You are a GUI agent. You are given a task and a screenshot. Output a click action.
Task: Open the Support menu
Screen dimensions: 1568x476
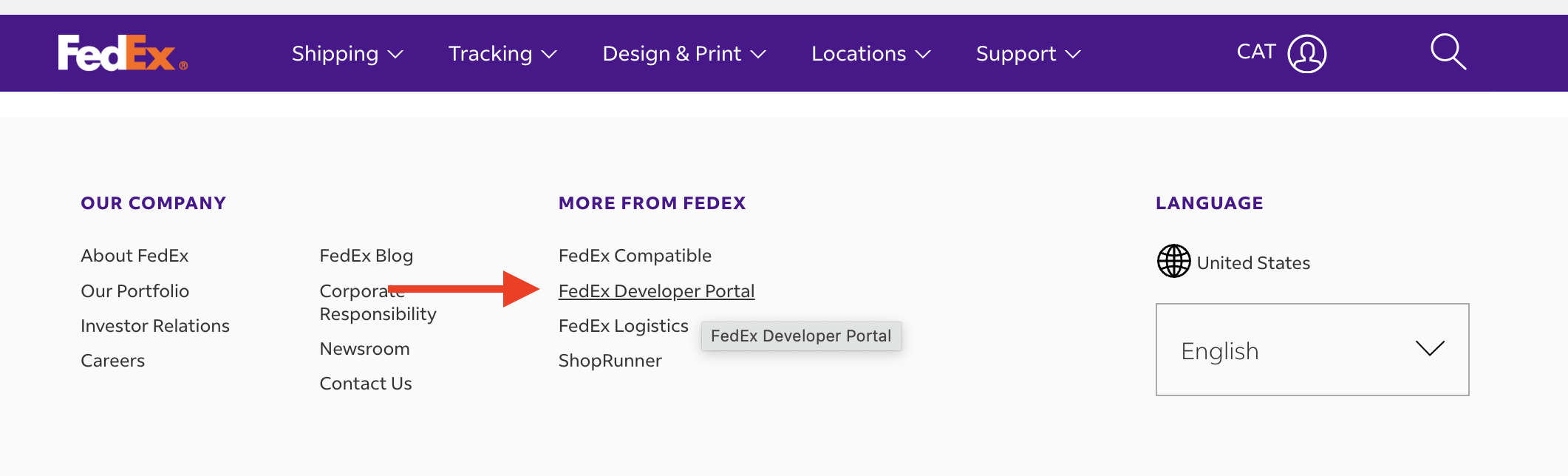point(1028,54)
